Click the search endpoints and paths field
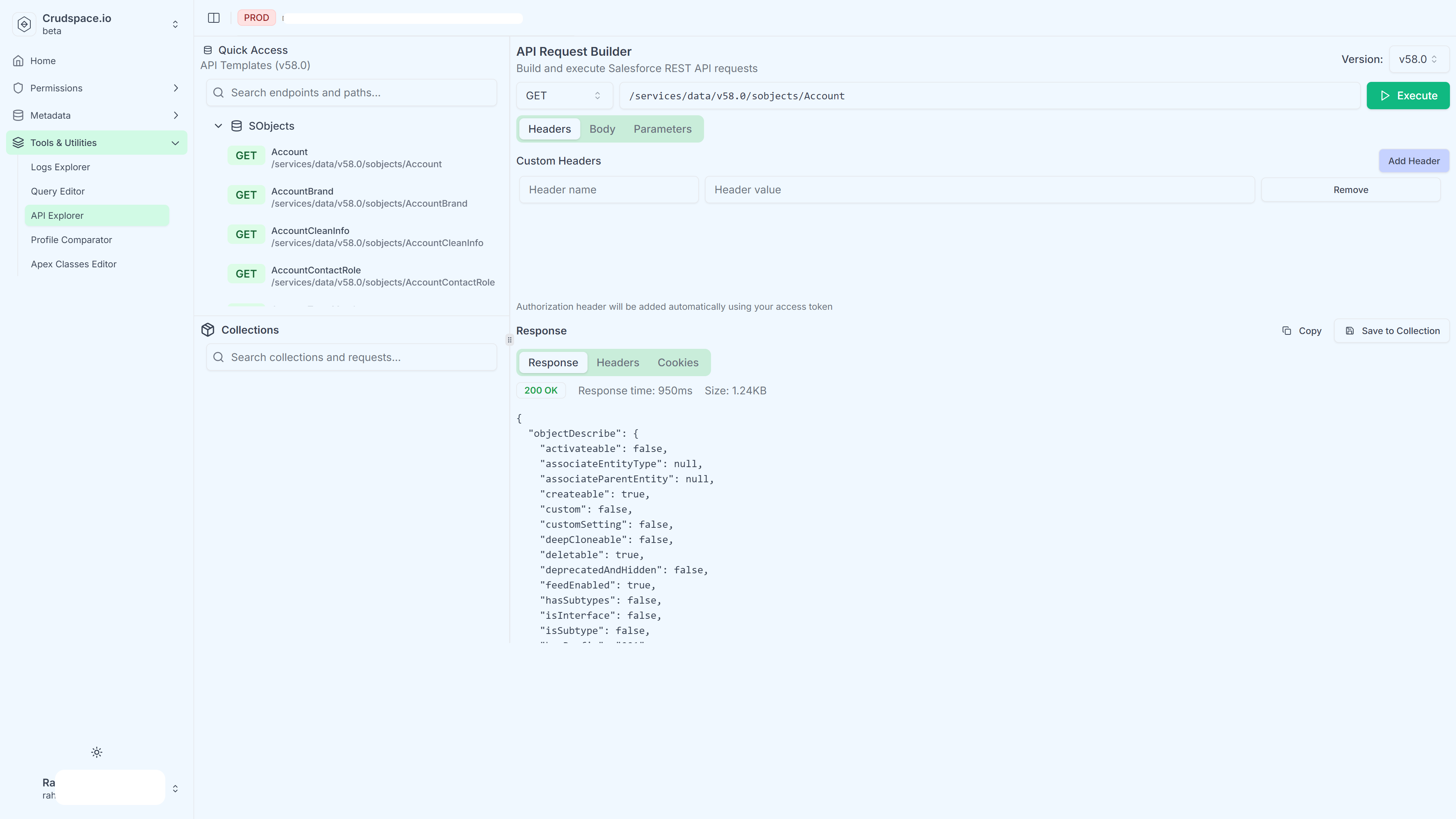The width and height of the screenshot is (1456, 819). [351, 93]
